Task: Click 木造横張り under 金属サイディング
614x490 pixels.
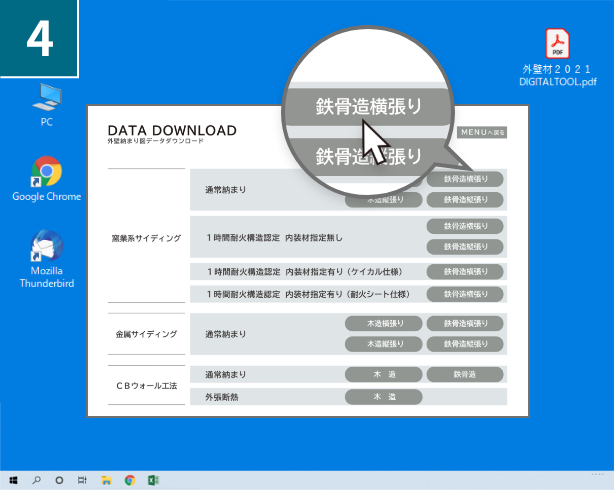Action: (384, 324)
